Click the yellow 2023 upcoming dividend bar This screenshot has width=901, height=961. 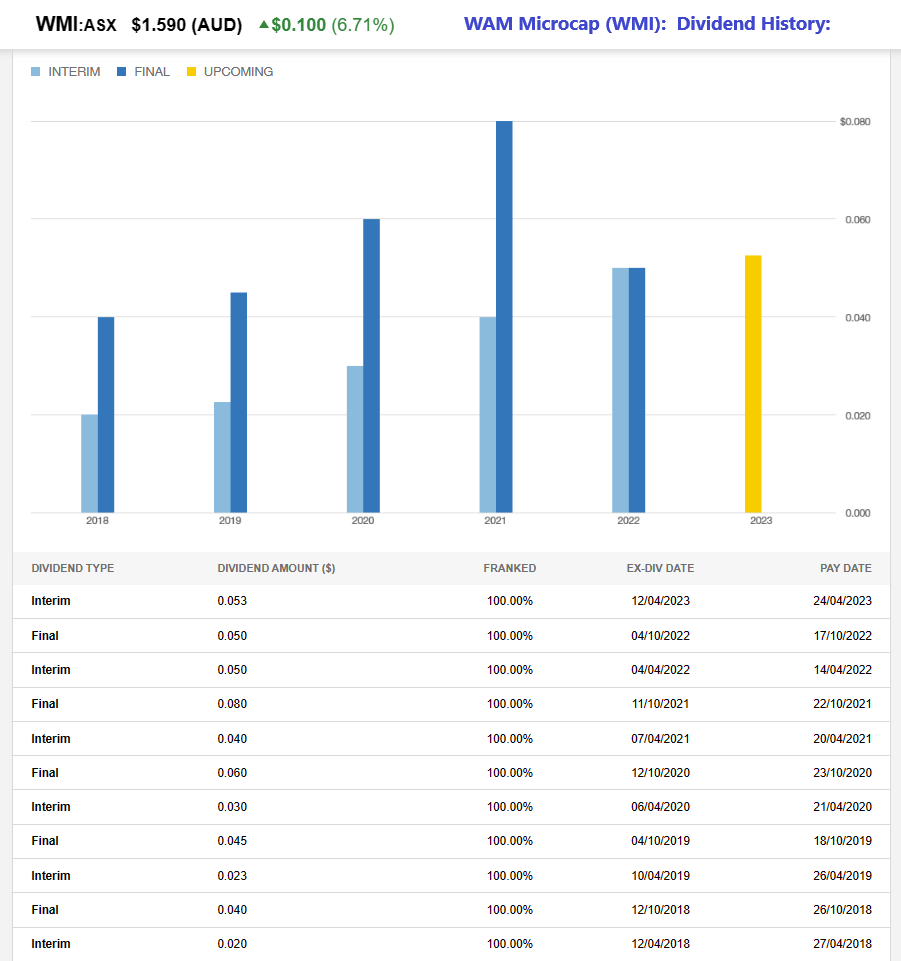(753, 384)
